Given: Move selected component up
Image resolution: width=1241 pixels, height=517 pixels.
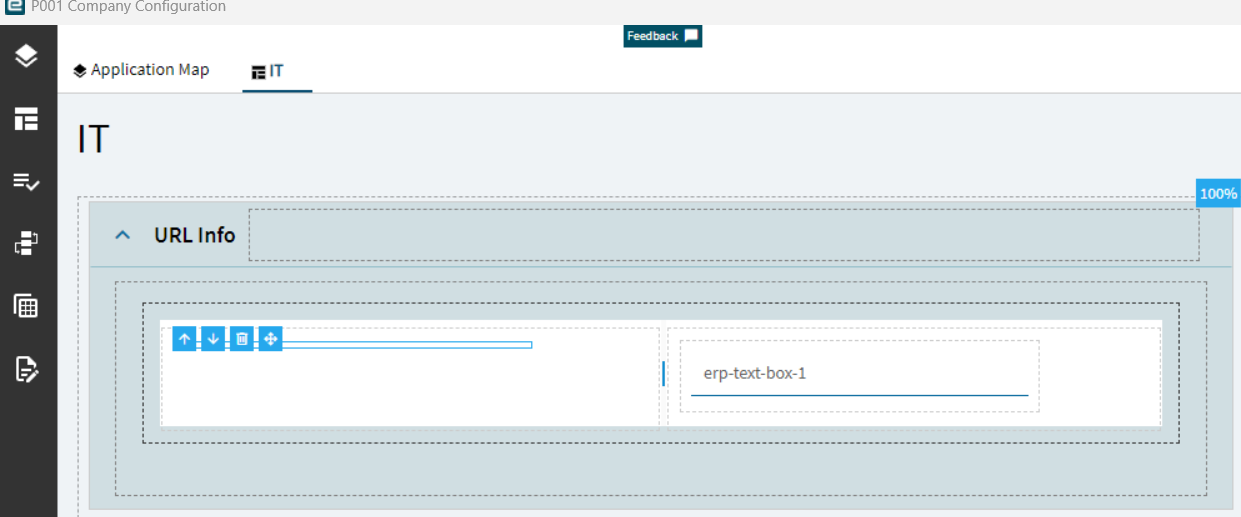Looking at the screenshot, I should coord(184,339).
